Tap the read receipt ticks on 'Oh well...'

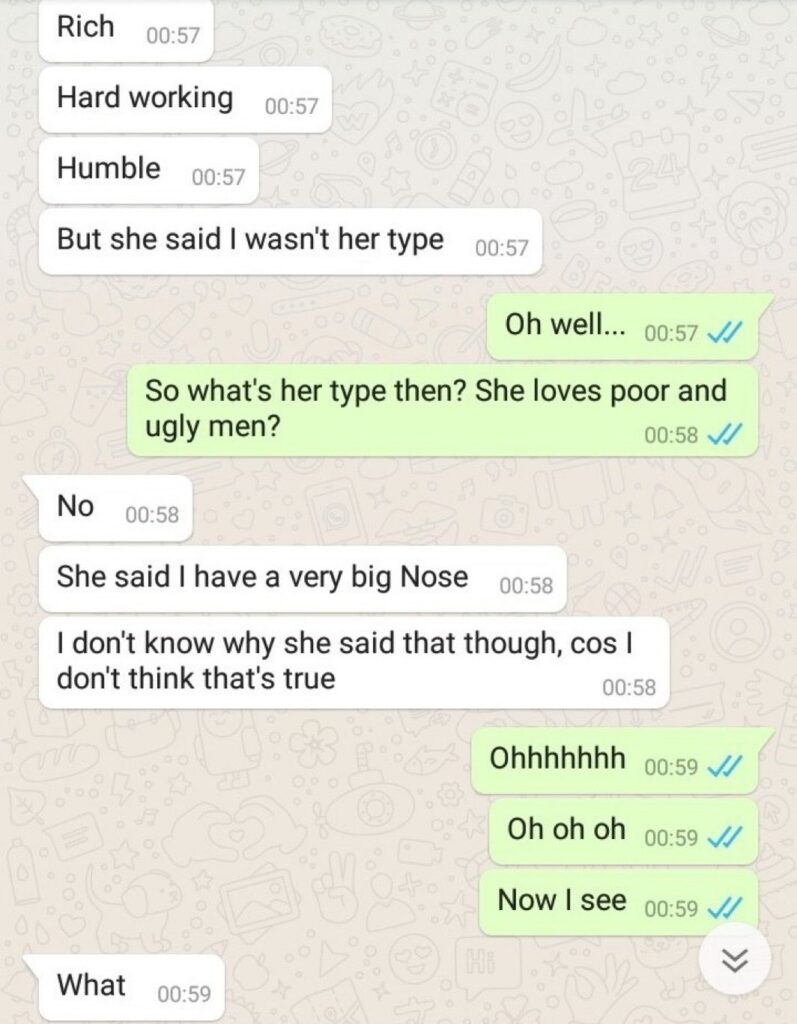pos(724,334)
